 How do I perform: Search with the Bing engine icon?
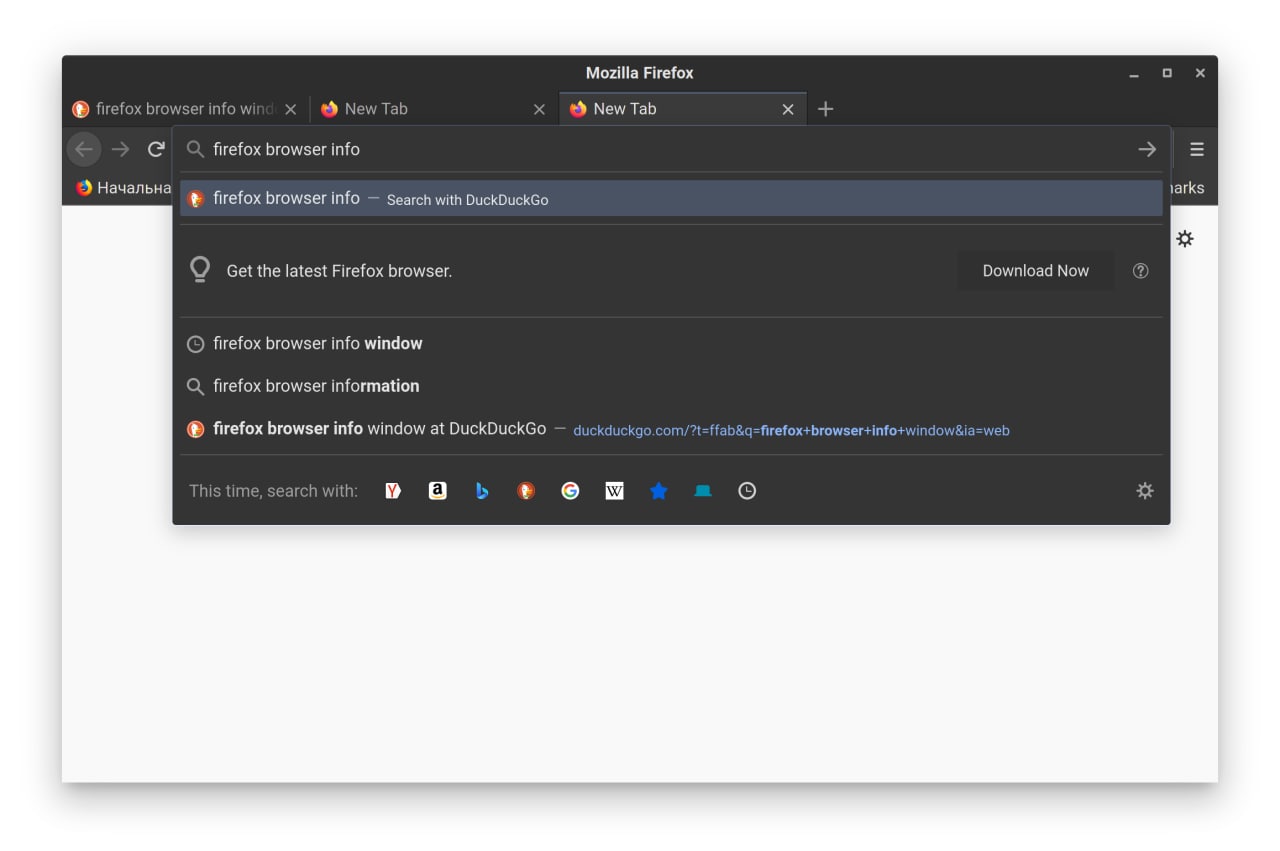click(482, 491)
